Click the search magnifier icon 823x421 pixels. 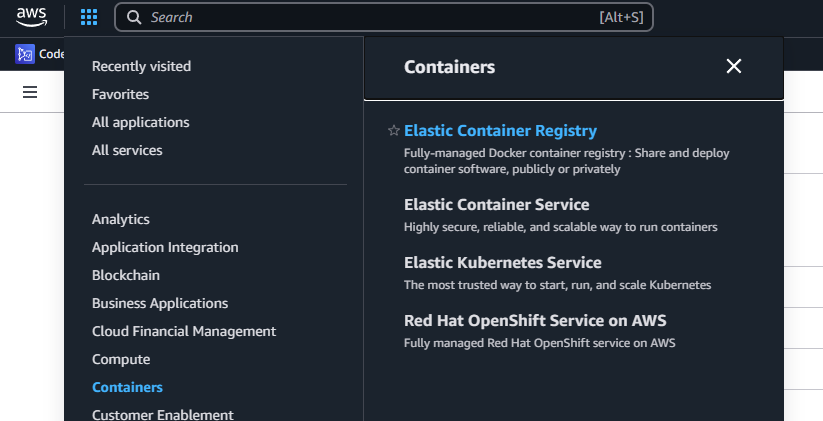(134, 17)
